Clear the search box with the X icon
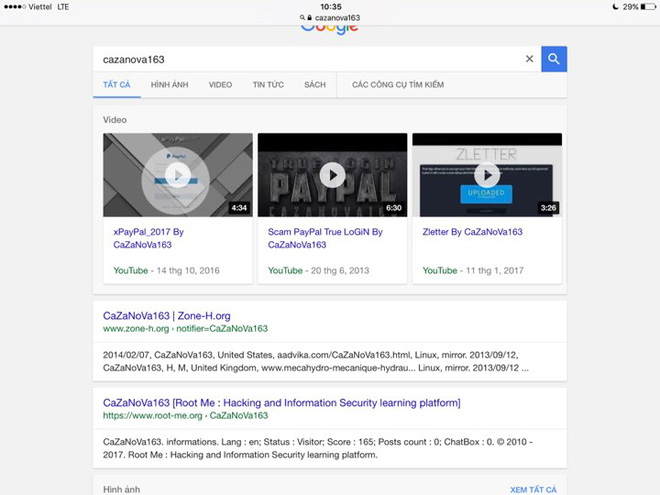Screen dimensions: 660x495 point(529,59)
